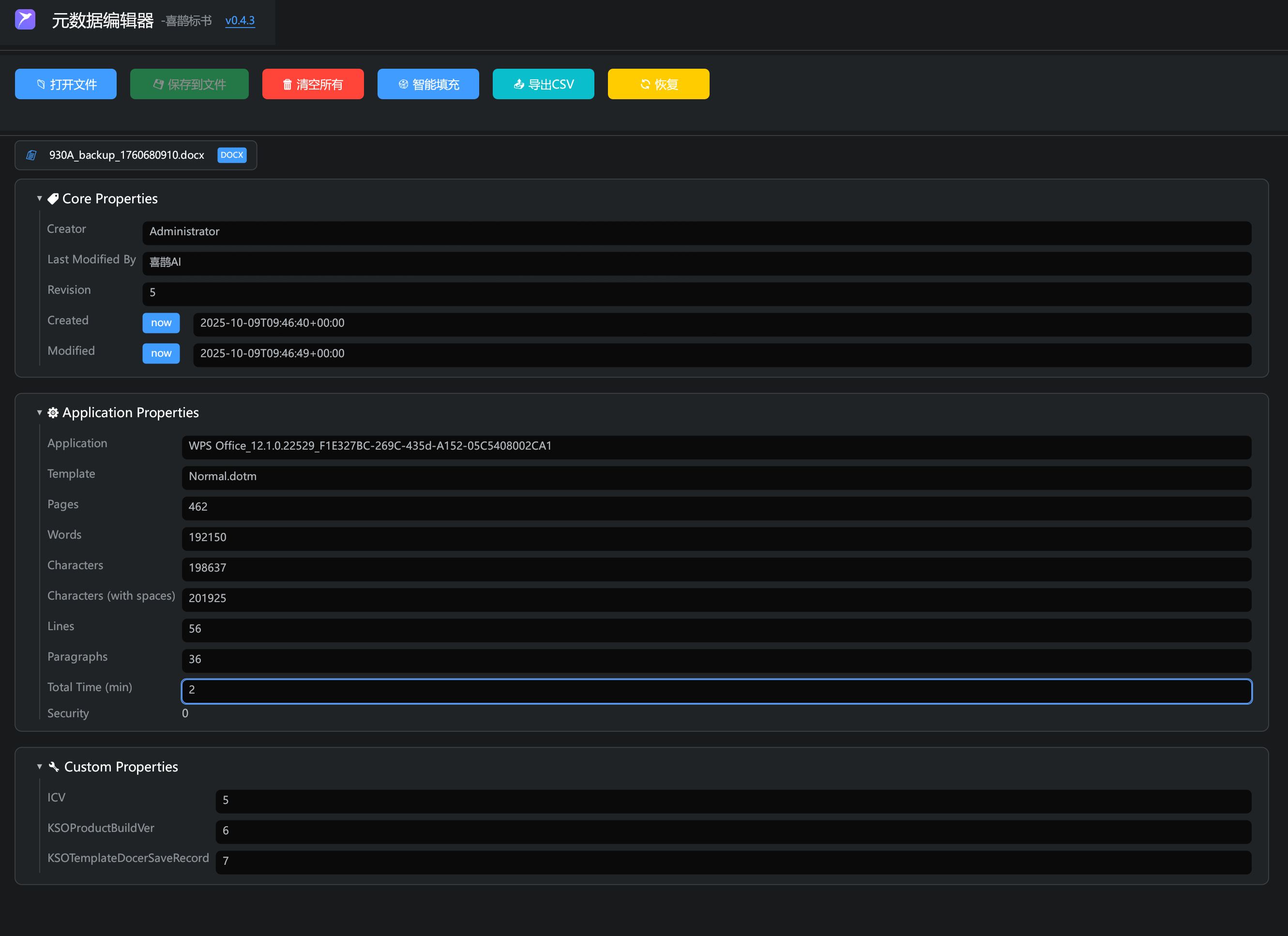This screenshot has width=1288, height=936.
Task: Click the purple app logo icon
Action: tap(25, 20)
